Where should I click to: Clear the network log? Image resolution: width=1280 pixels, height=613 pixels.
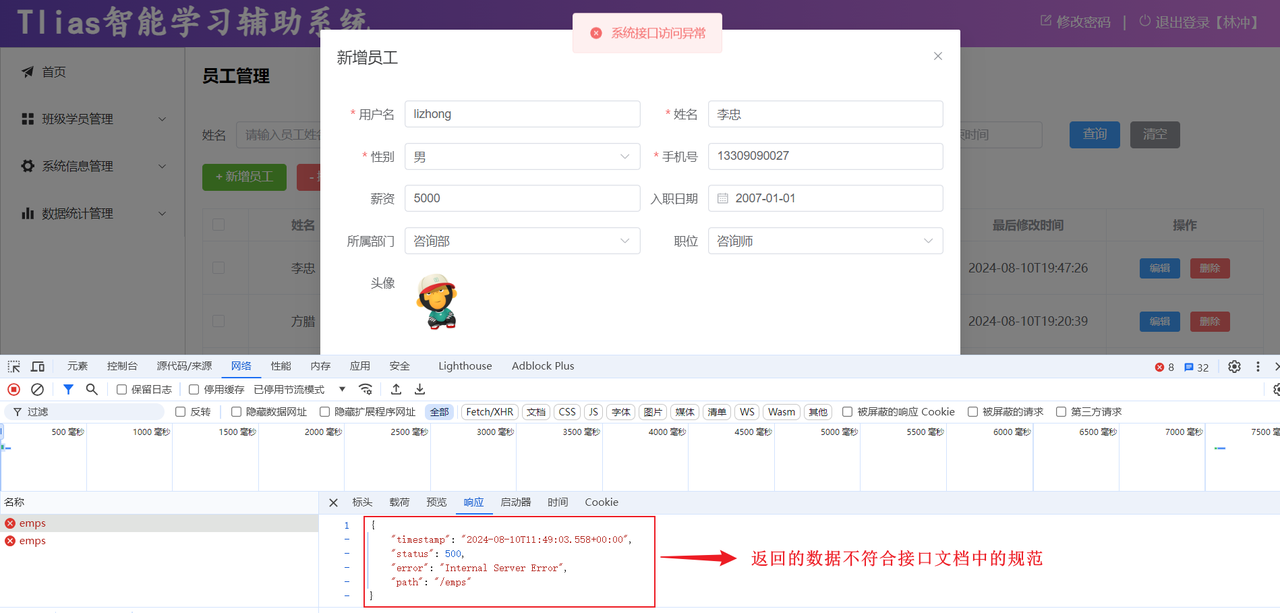(x=37, y=389)
